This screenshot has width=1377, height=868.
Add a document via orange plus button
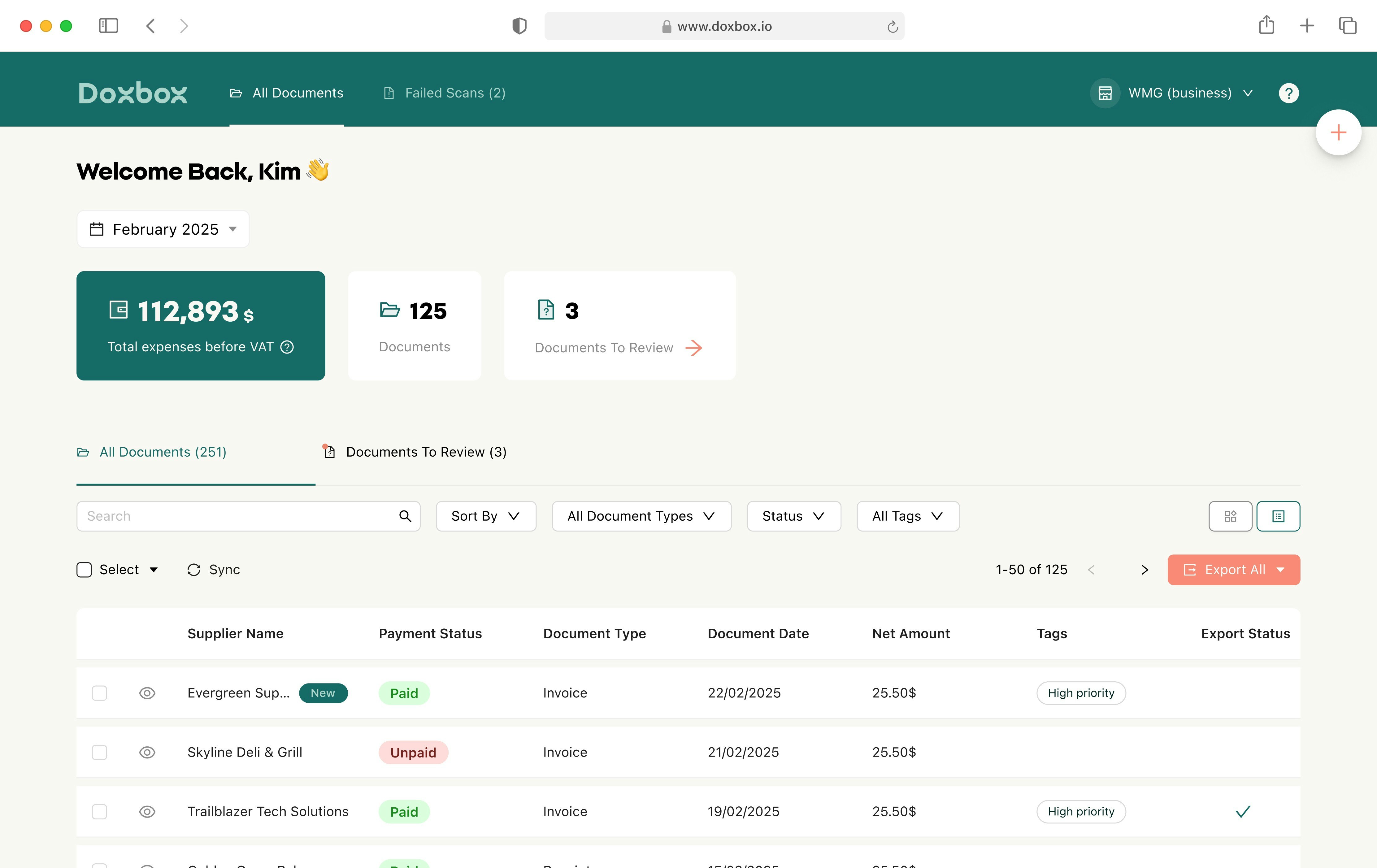coord(1338,132)
